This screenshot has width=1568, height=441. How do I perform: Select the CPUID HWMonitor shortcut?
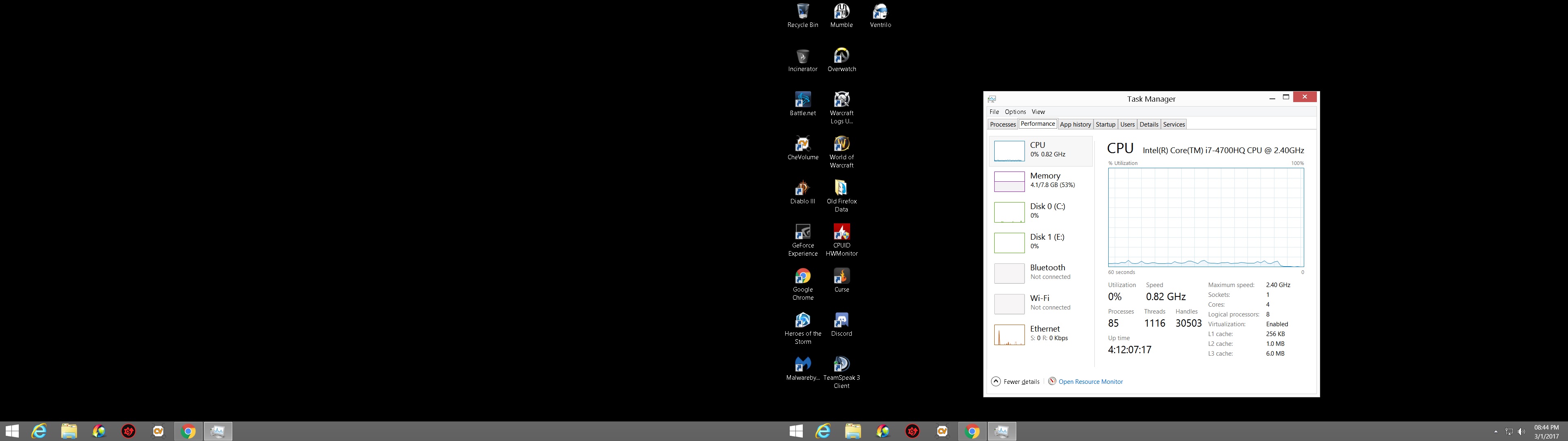[841, 241]
